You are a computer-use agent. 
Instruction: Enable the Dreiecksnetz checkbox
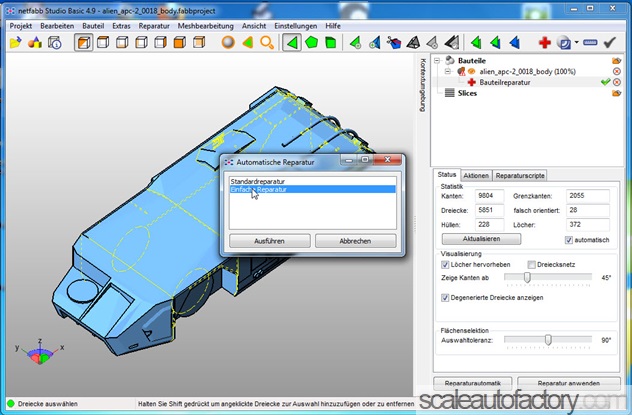[x=532, y=265]
